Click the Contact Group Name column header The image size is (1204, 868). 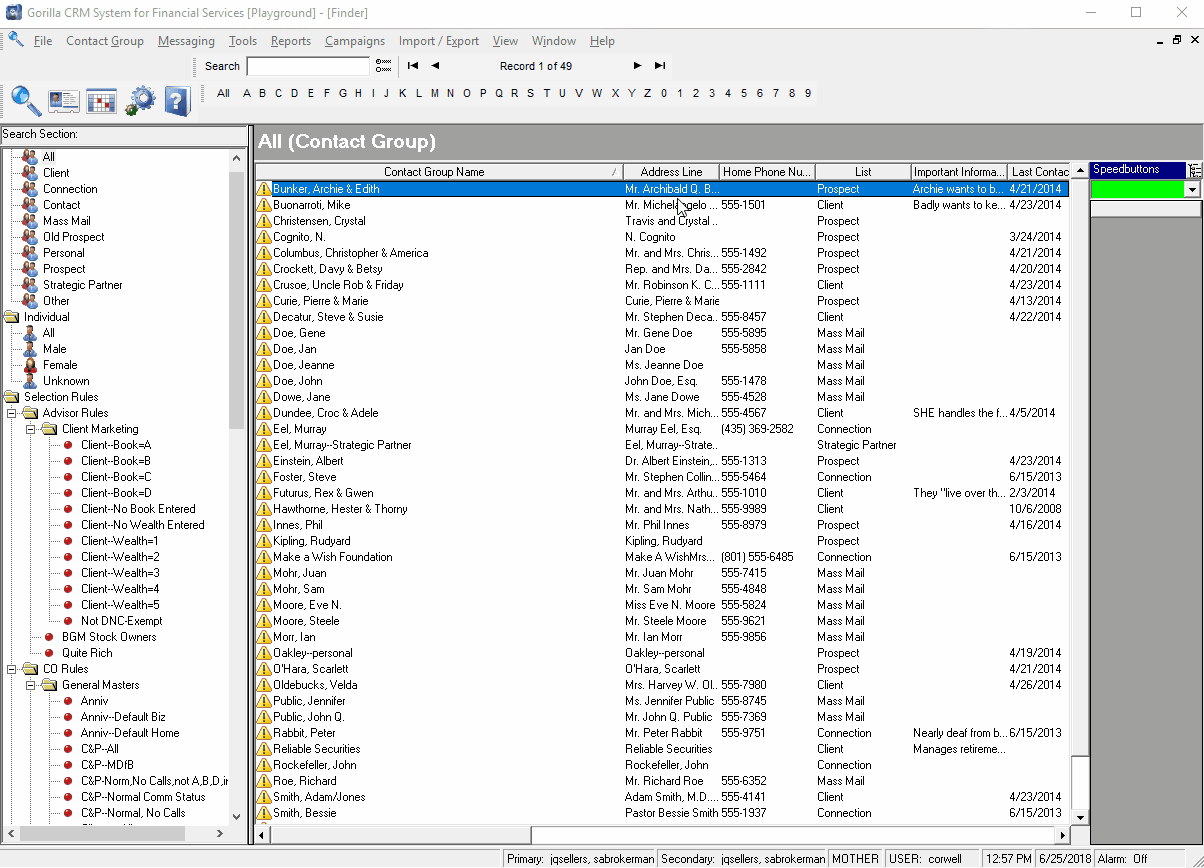pos(434,172)
